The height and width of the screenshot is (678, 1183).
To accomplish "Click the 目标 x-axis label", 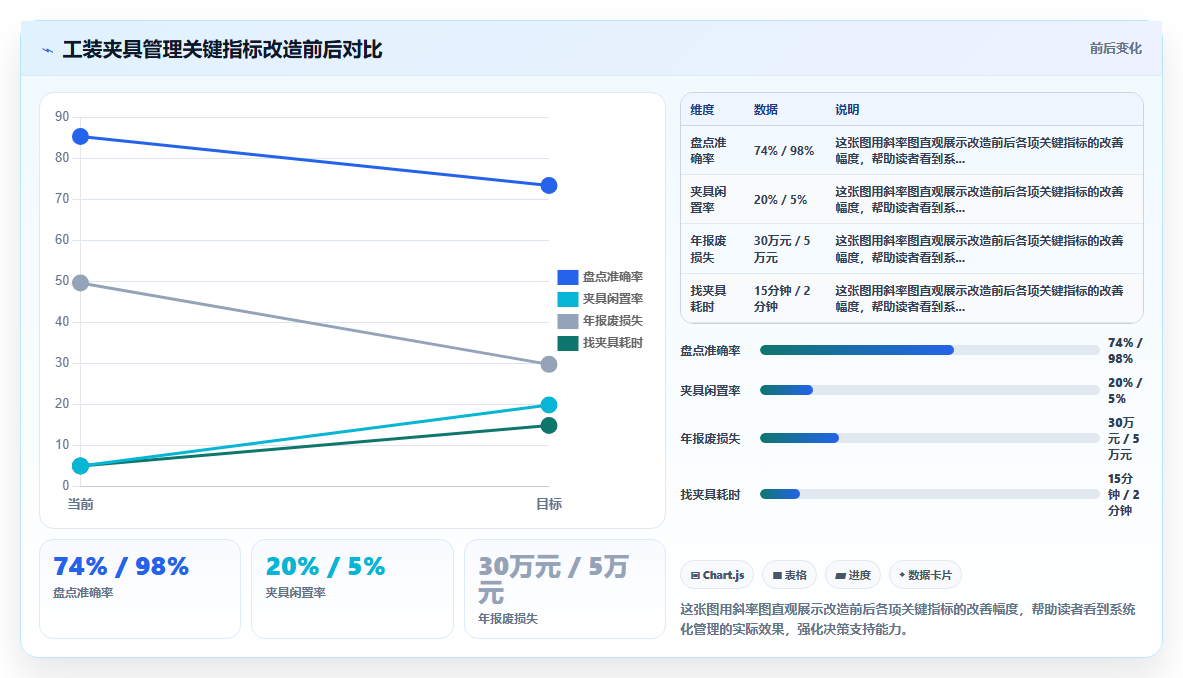I will tap(549, 505).
